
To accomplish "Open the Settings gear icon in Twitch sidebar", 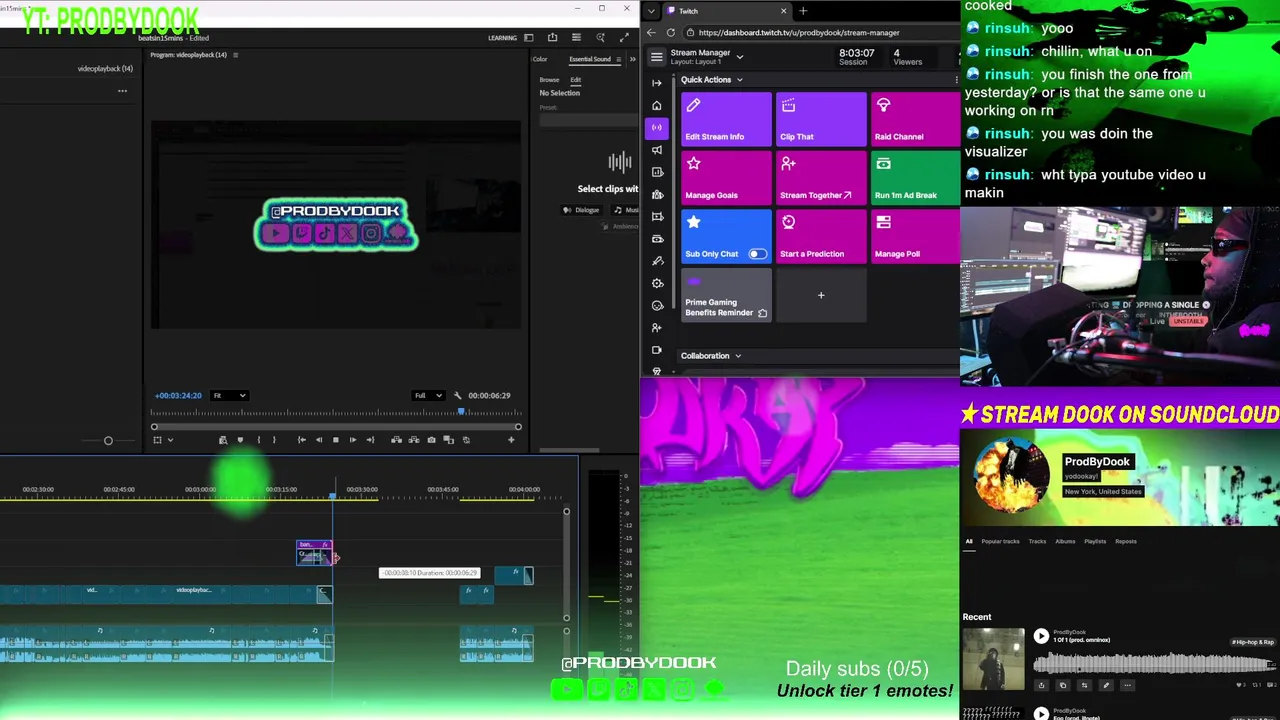I will coord(656,283).
